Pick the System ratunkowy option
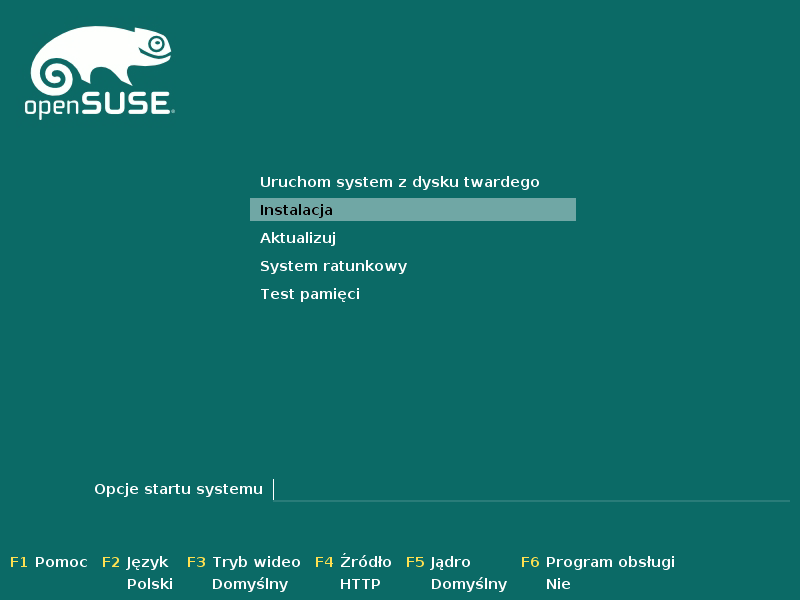800x600 pixels. (333, 266)
